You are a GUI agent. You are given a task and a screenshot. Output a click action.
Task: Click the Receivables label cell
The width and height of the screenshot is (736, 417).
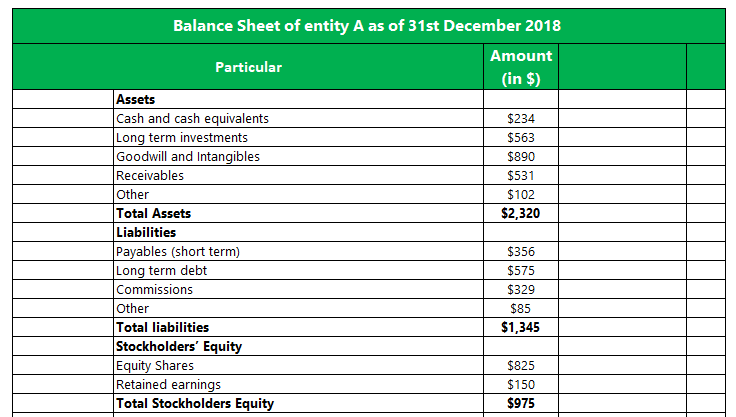click(x=297, y=176)
